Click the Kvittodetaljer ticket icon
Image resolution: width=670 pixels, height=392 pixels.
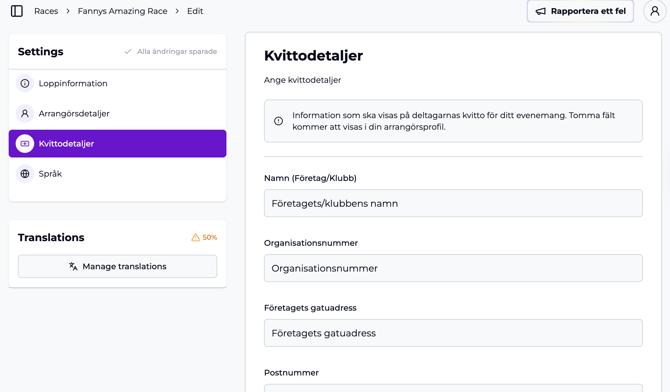point(25,144)
